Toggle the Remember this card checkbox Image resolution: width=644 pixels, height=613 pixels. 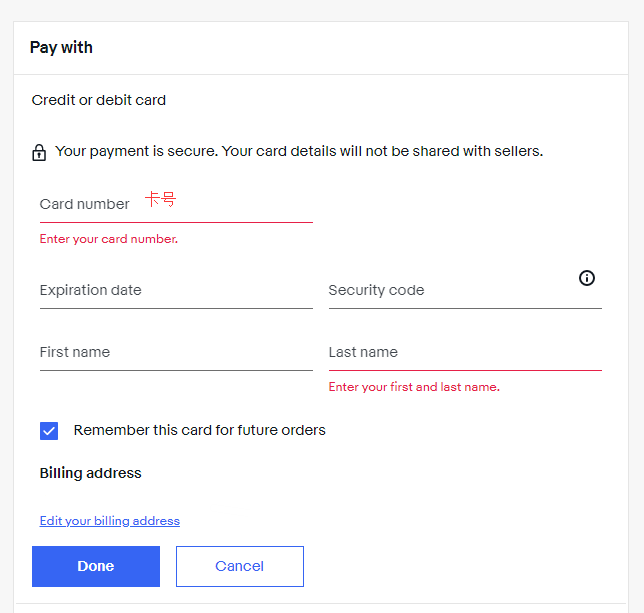[49, 431]
